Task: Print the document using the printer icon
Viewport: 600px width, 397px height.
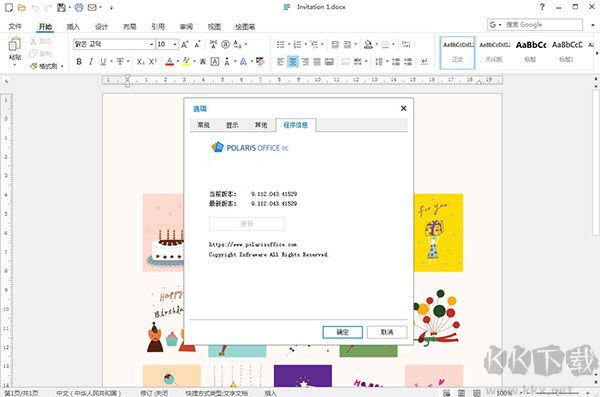Action: point(79,7)
